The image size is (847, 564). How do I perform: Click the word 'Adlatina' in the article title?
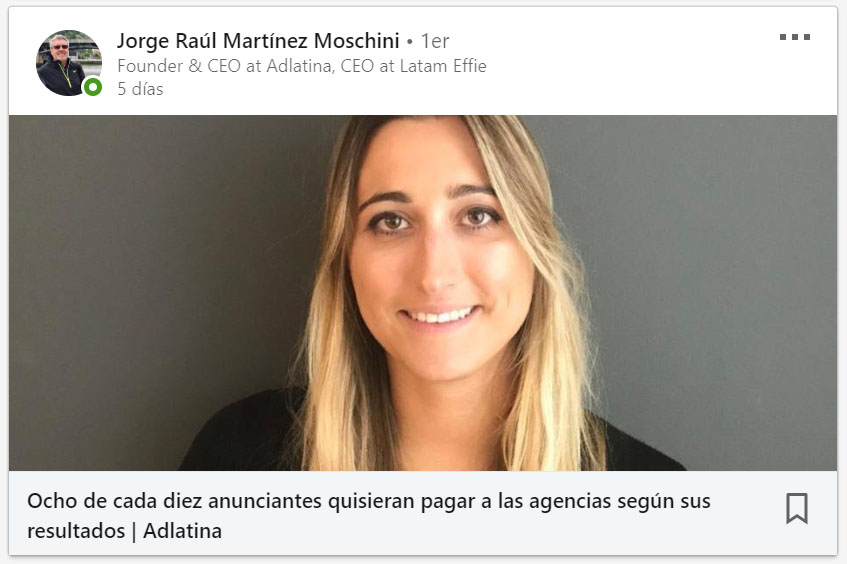(x=183, y=531)
